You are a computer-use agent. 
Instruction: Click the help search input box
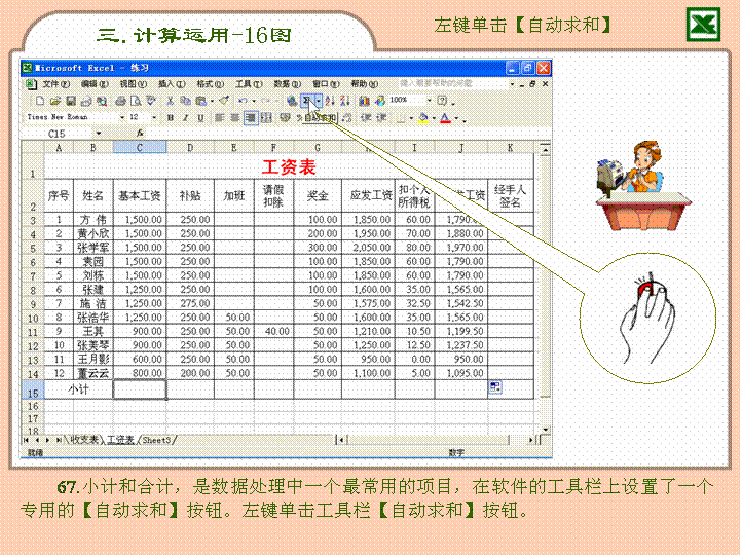[452, 84]
